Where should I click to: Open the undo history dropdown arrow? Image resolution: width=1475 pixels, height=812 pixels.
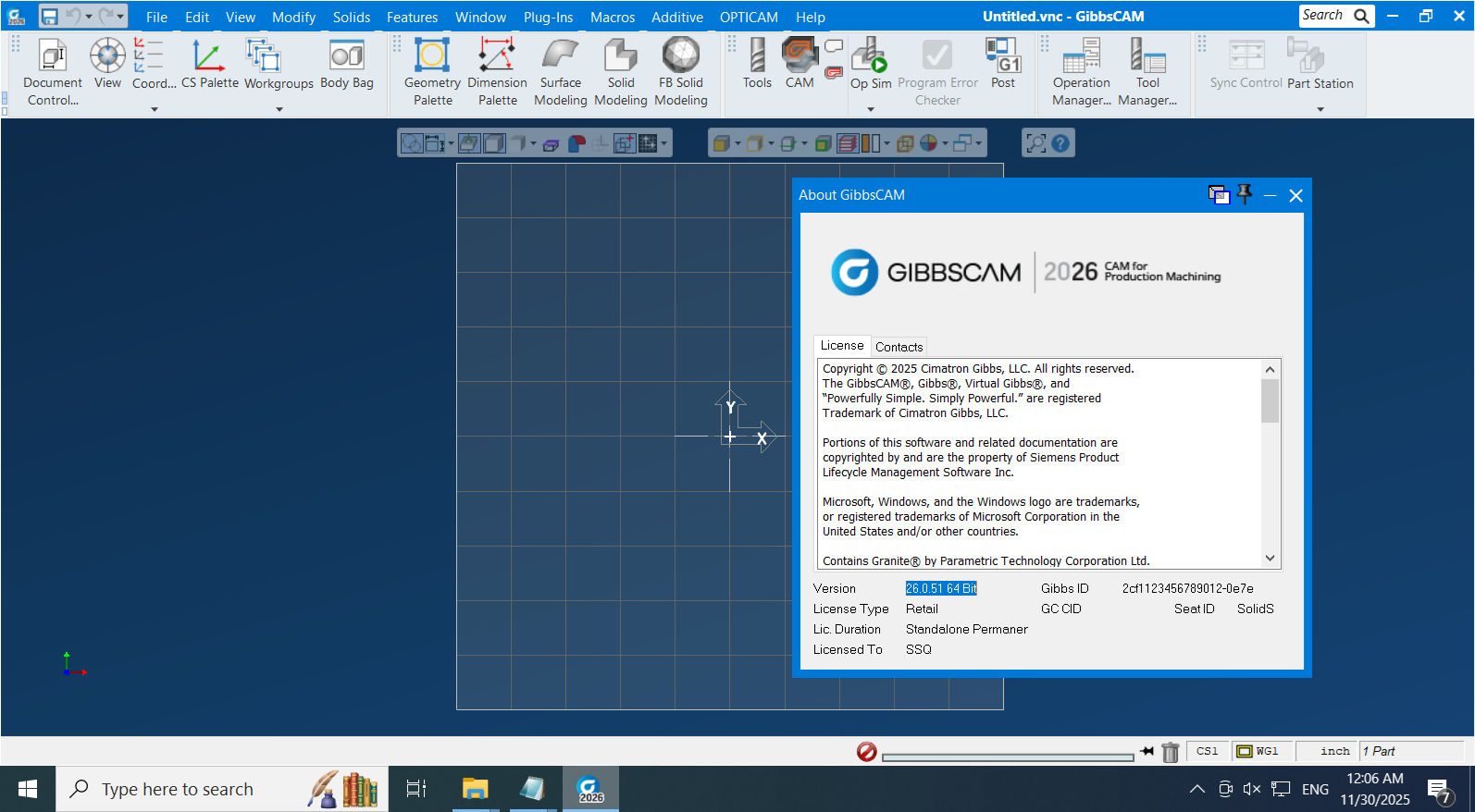tap(89, 17)
